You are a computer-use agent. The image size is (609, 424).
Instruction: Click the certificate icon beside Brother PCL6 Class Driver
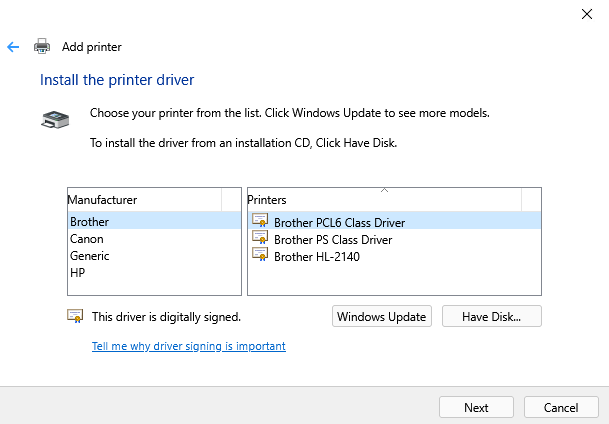tap(260, 220)
